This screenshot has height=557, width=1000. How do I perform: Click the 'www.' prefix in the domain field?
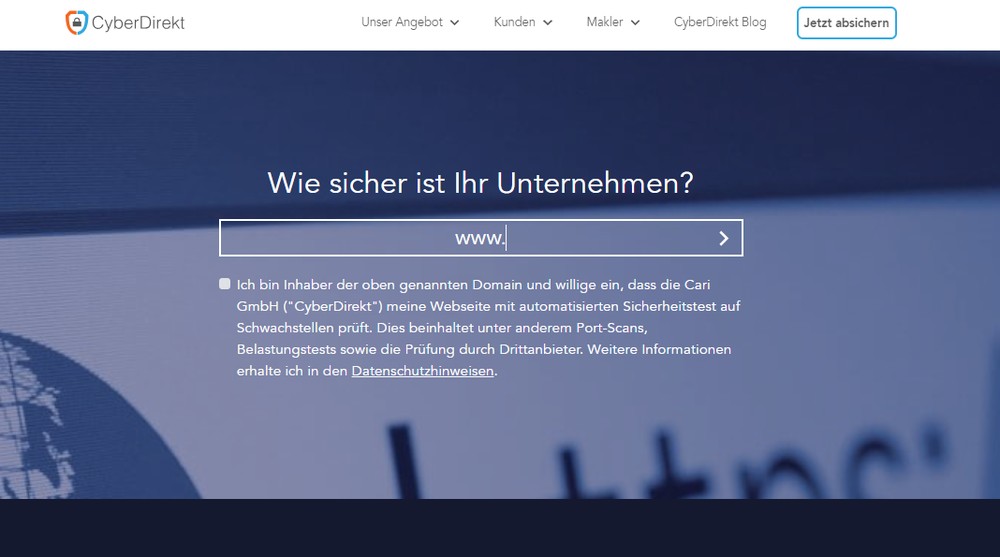pyautogui.click(x=480, y=238)
